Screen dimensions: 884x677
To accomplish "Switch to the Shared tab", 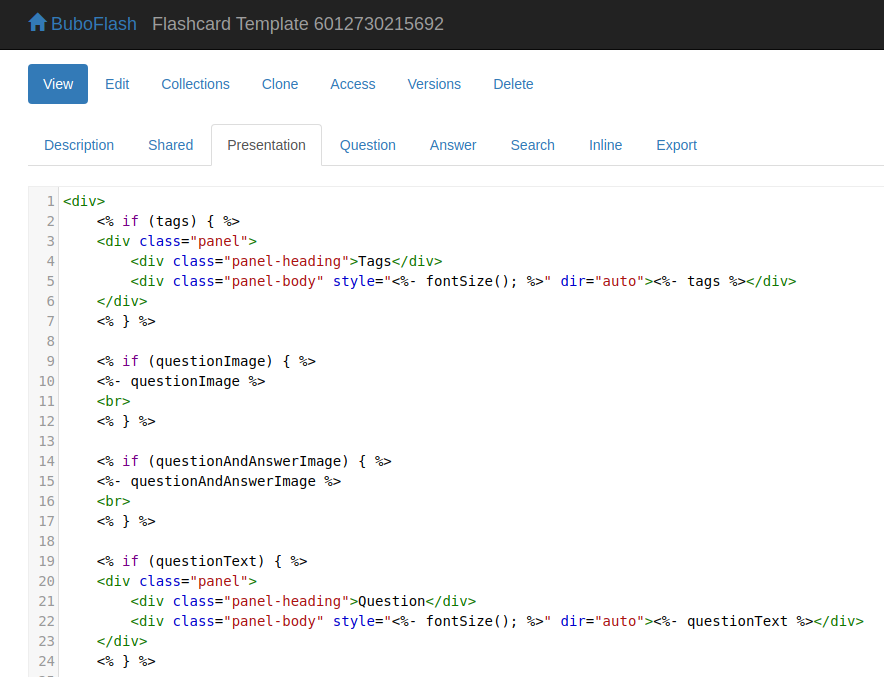I will point(170,145).
